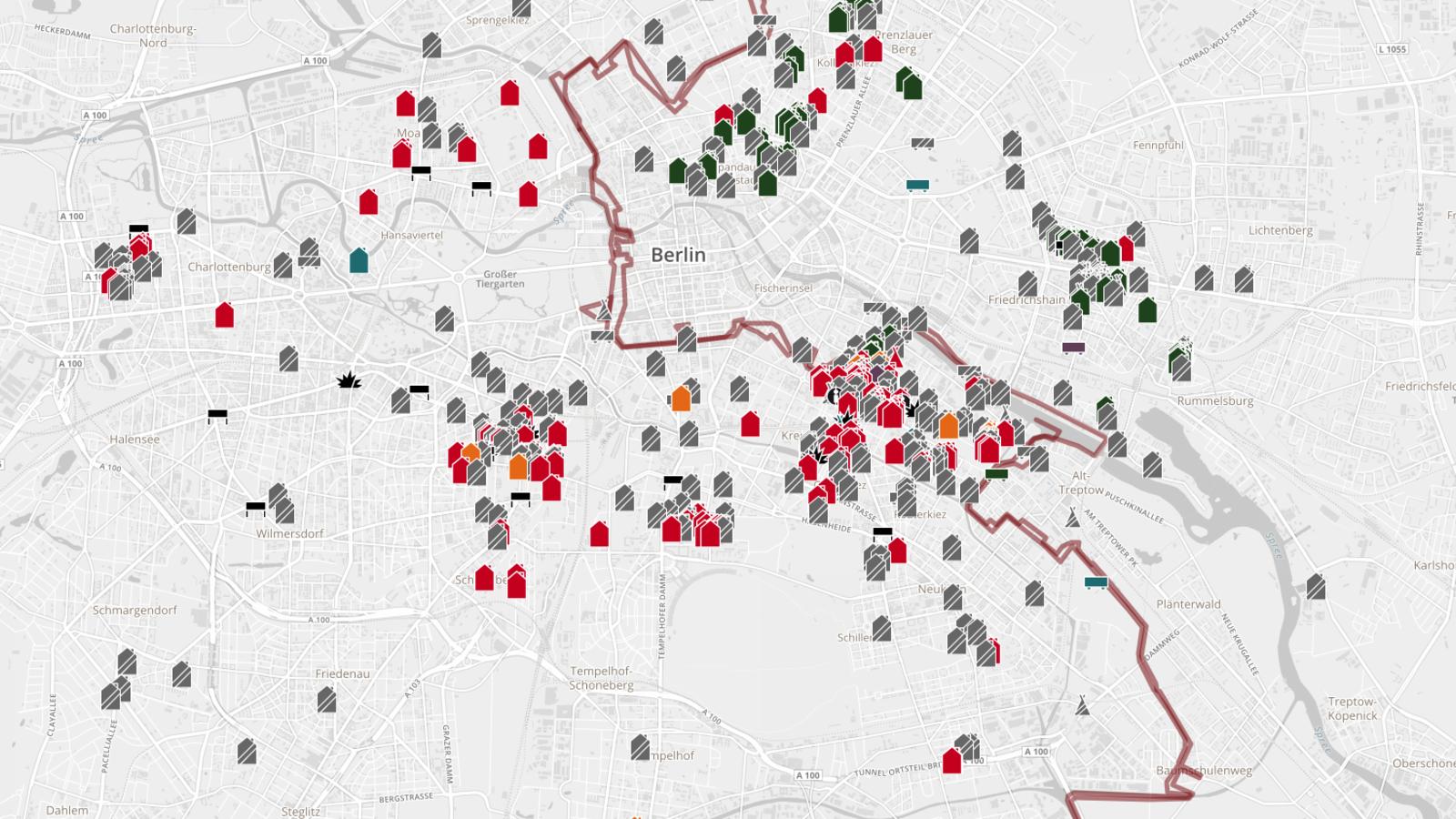This screenshot has height=819, width=1456.
Task: Select the tent icon north of Baumschulenweg
Action: pos(1082,704)
